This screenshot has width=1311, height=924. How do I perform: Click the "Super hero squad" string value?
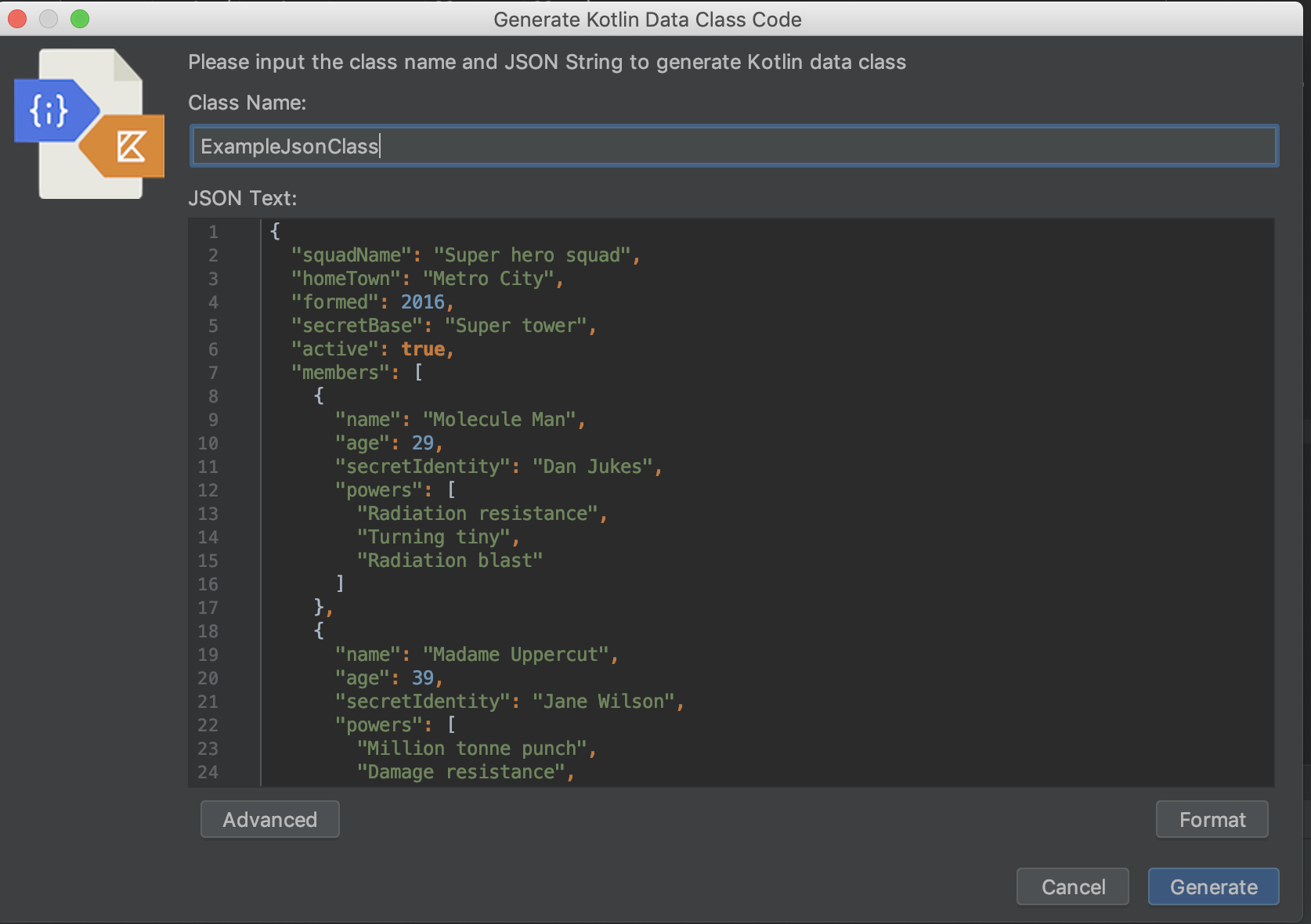(533, 255)
